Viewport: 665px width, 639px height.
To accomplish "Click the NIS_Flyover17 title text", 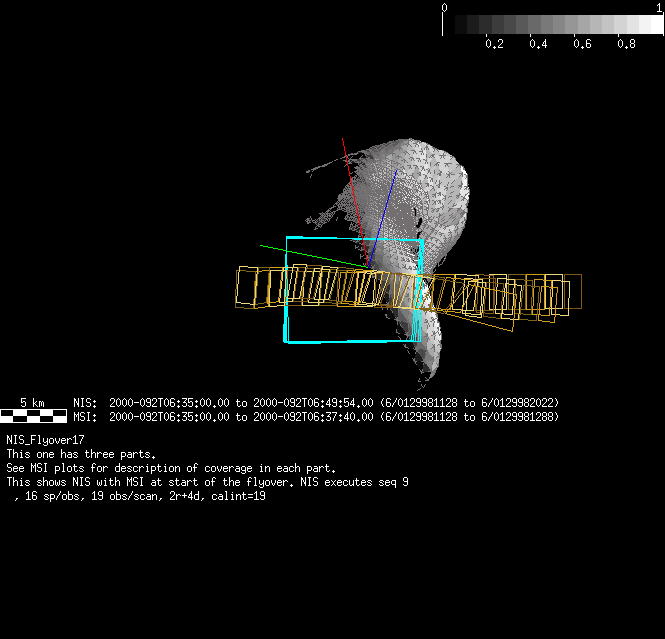I will tap(45, 440).
